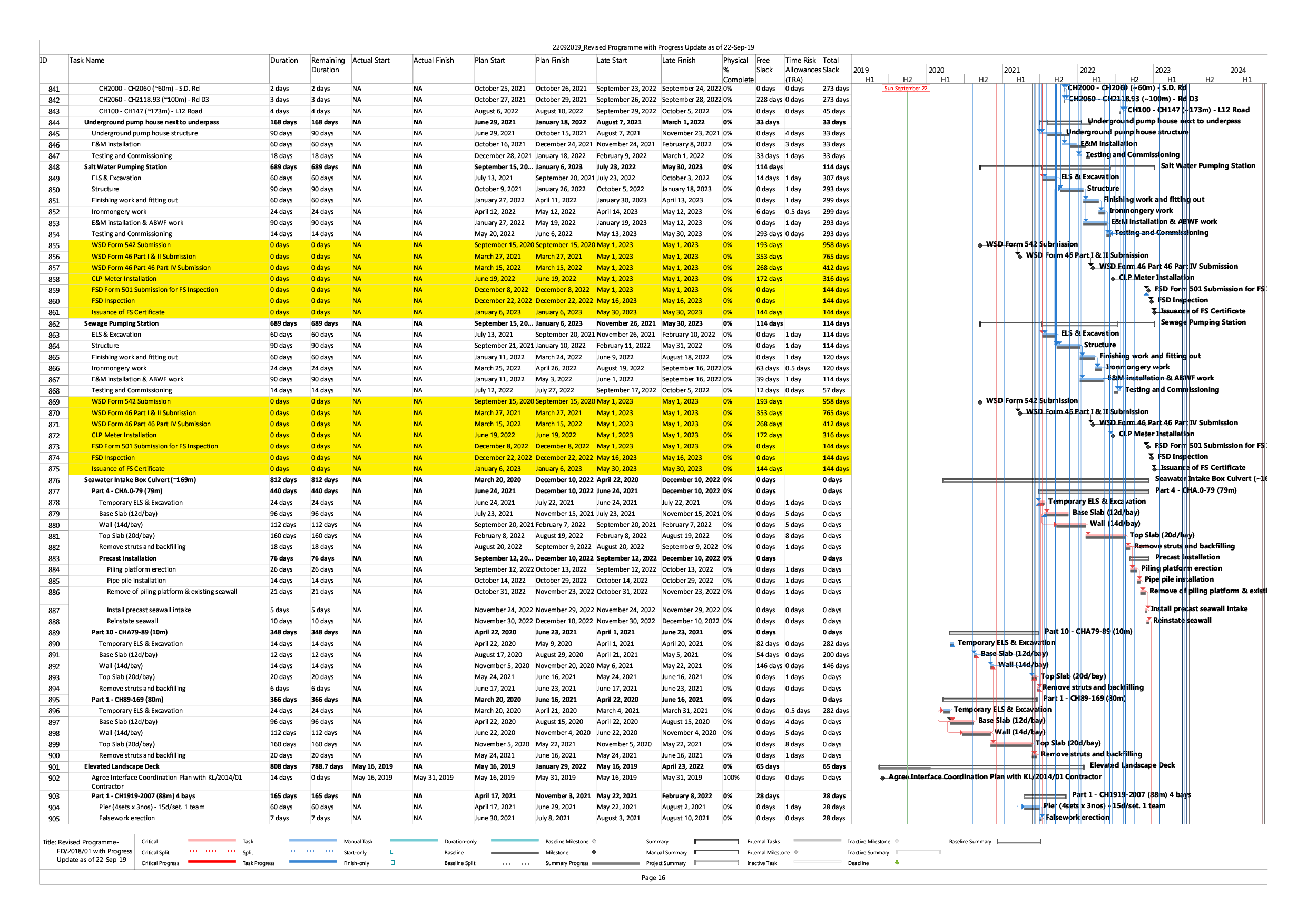Screen dimensions: 1307x924
Task: Click the External Milestone diamond legend icon
Action: click(796, 852)
